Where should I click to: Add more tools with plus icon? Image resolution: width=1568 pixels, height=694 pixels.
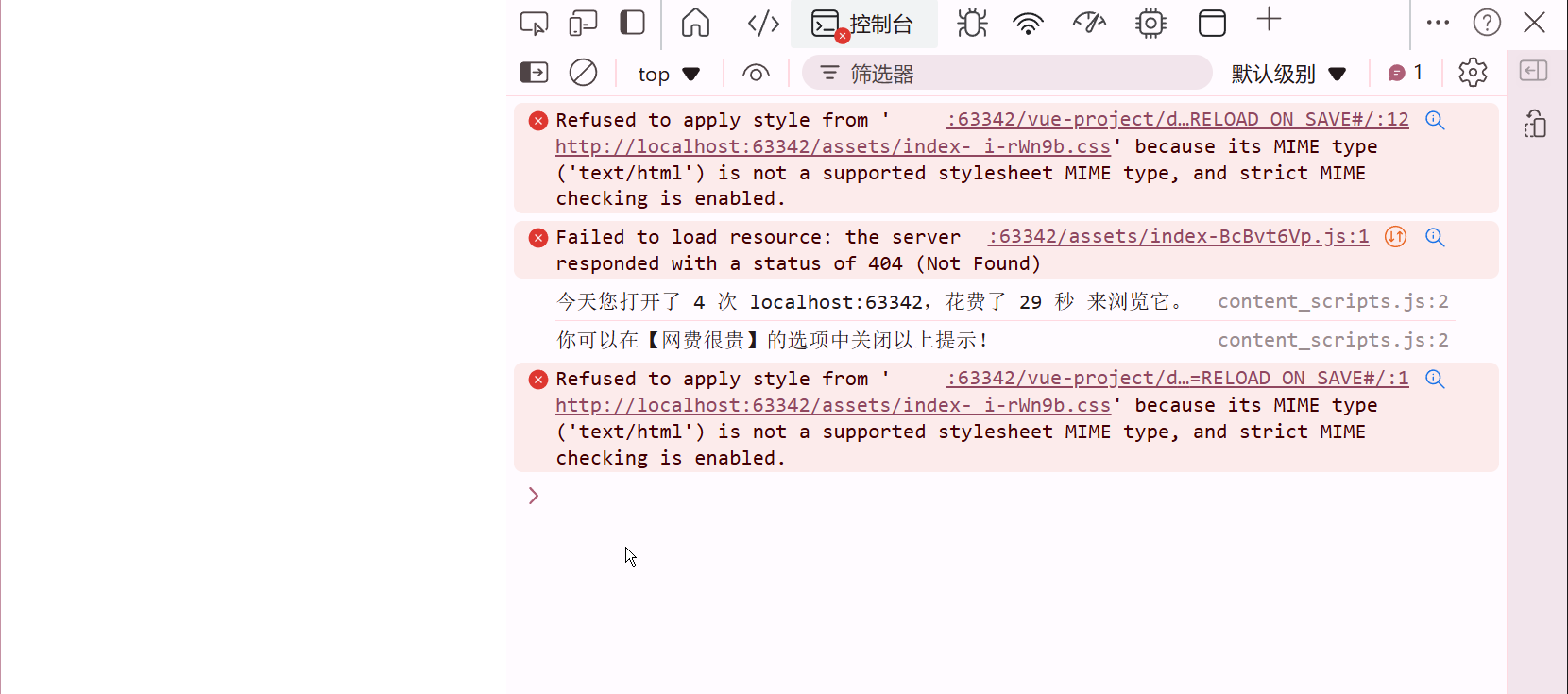[x=1270, y=20]
